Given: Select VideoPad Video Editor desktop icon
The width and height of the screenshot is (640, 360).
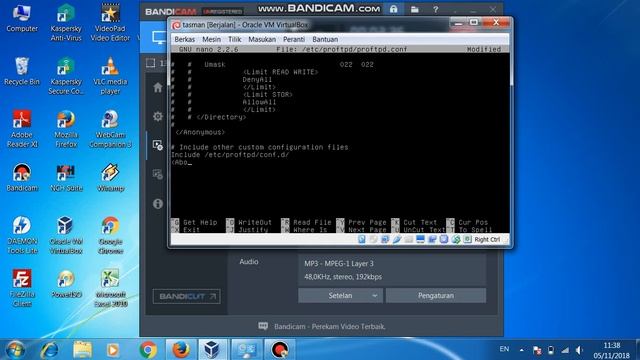Looking at the screenshot, I should pyautogui.click(x=110, y=22).
